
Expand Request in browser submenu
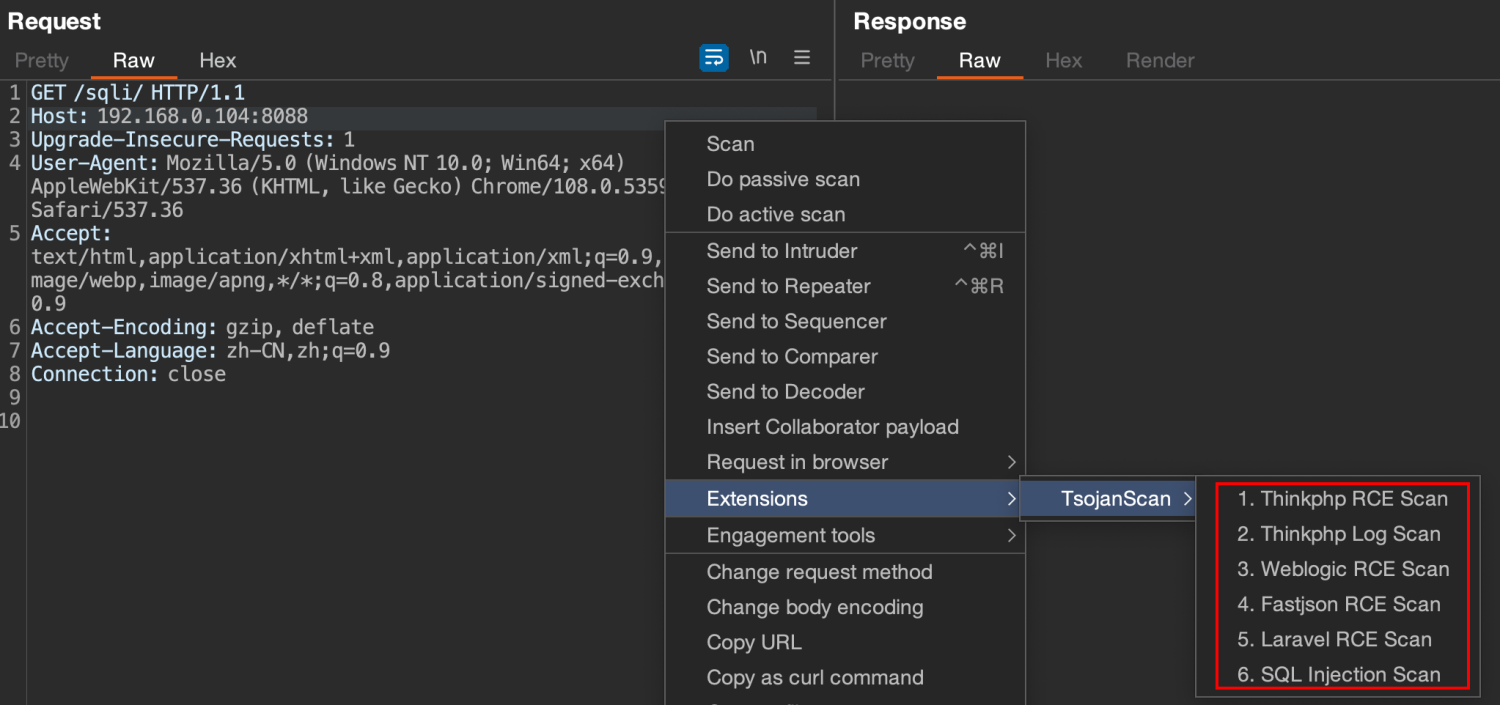tap(797, 463)
